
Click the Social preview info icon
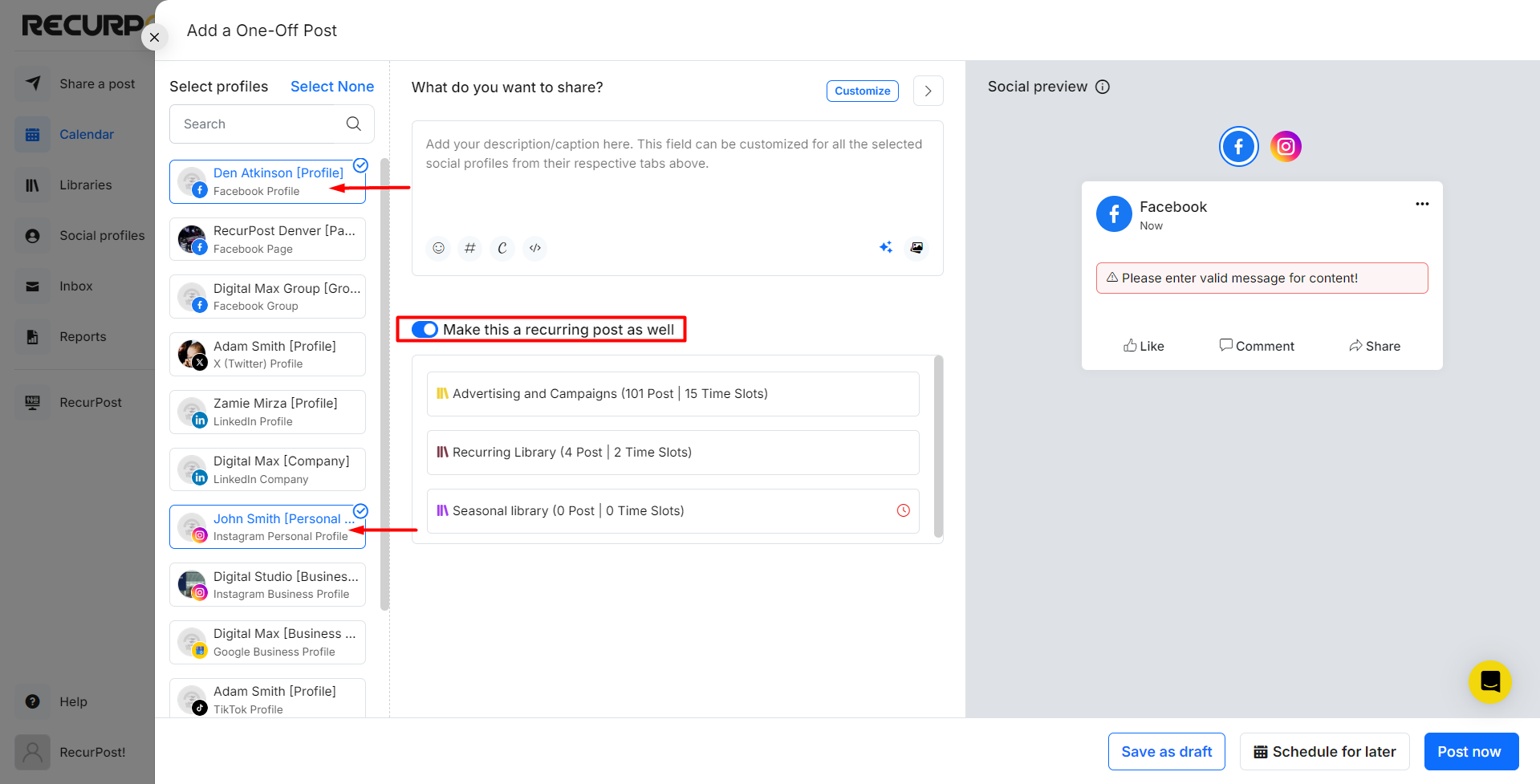point(1103,87)
